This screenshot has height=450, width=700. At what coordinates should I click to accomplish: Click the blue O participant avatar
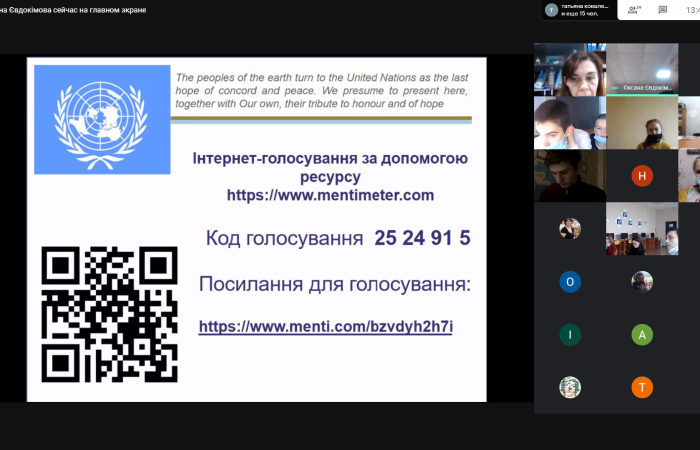tap(570, 282)
